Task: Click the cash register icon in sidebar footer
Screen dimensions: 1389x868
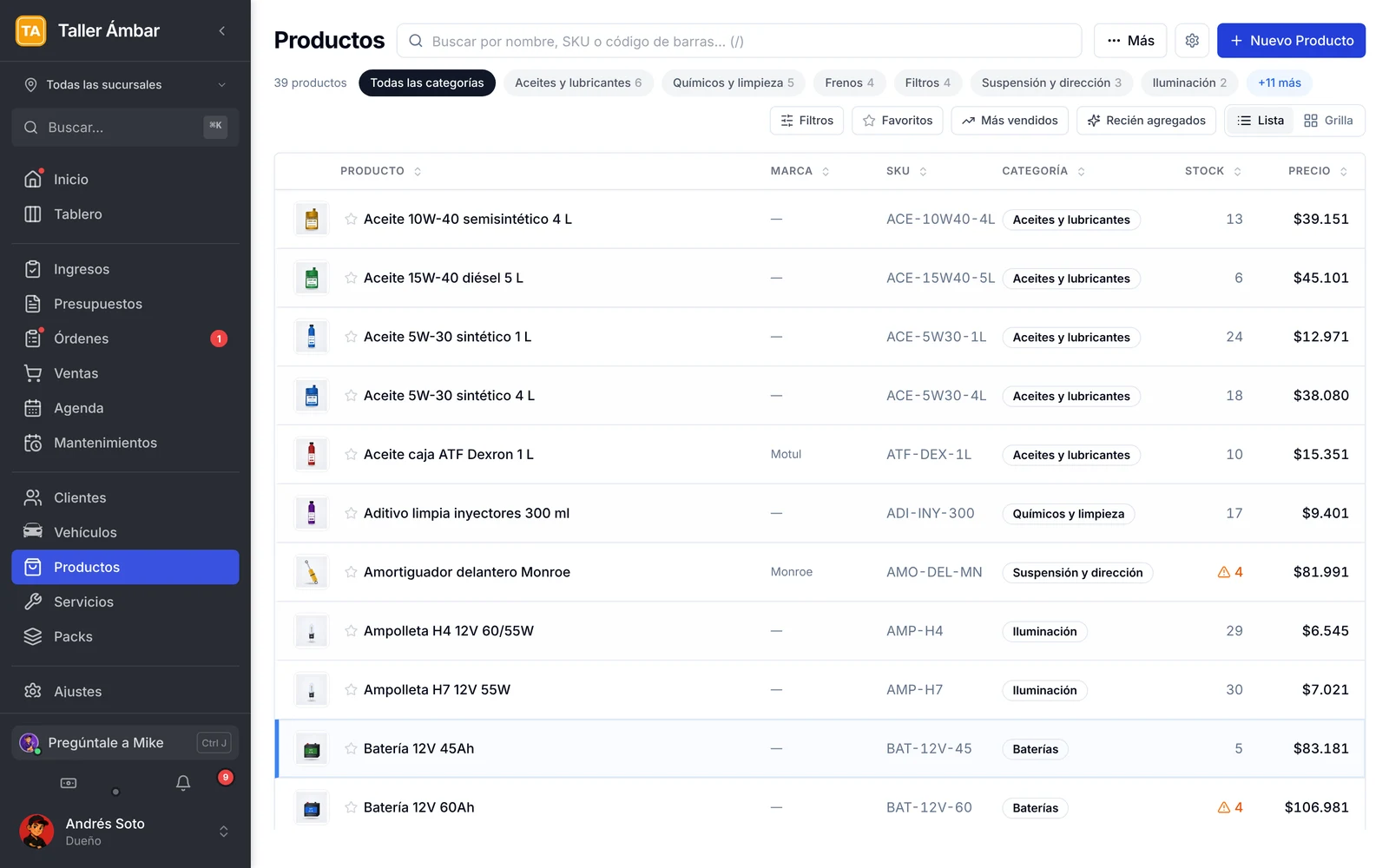Action: click(69, 783)
